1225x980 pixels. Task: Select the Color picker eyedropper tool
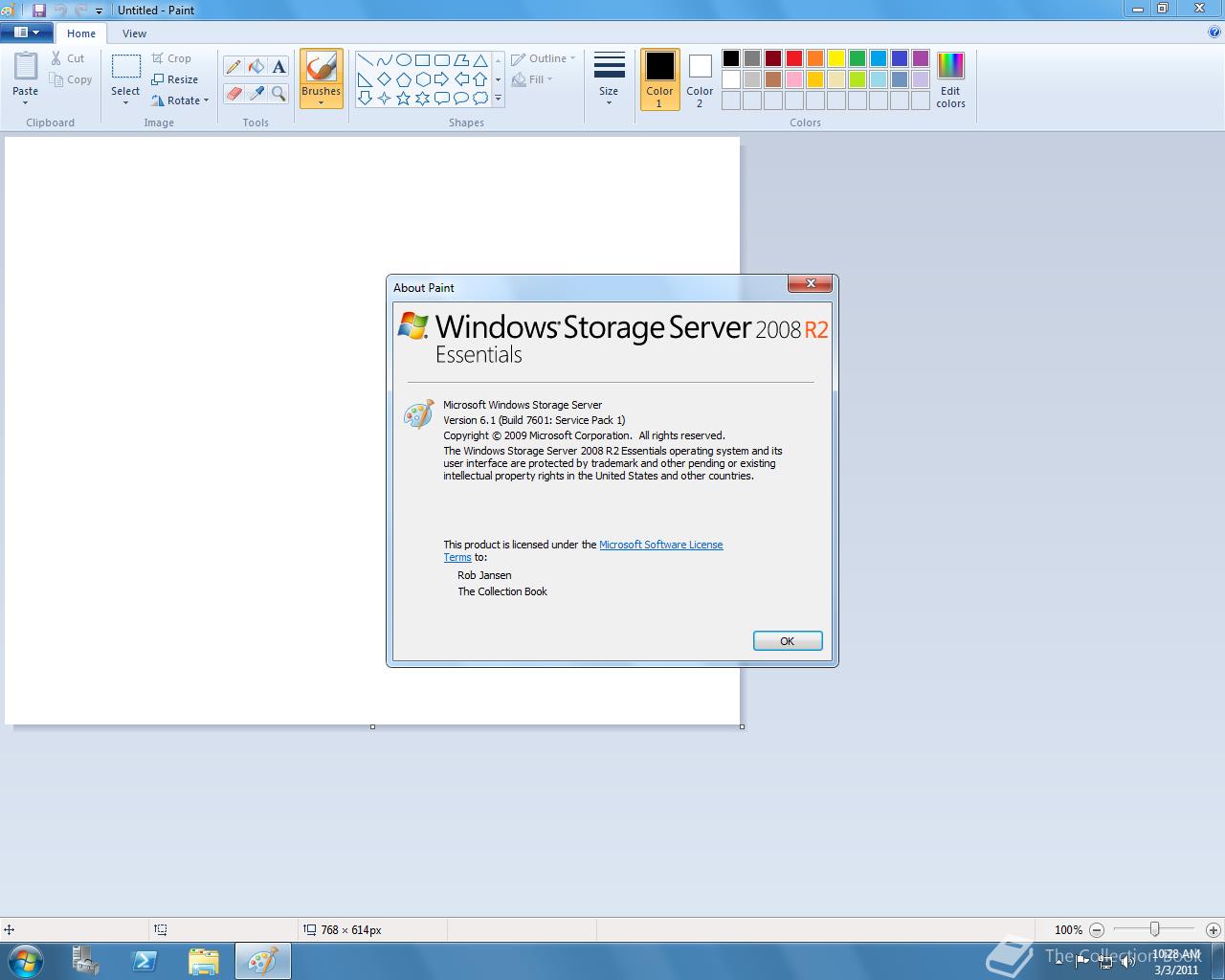tap(256, 93)
